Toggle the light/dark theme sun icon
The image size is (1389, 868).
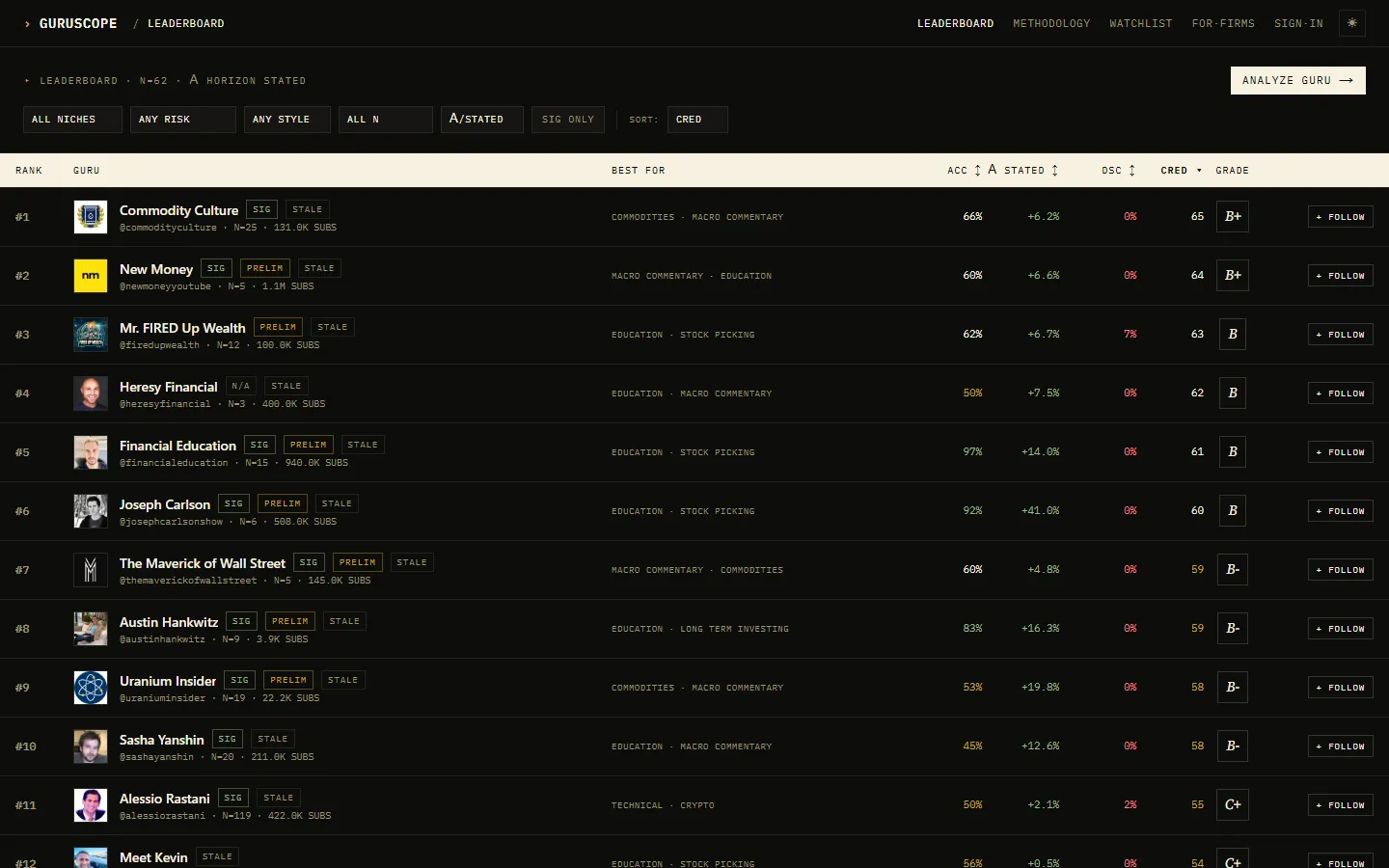(x=1352, y=23)
